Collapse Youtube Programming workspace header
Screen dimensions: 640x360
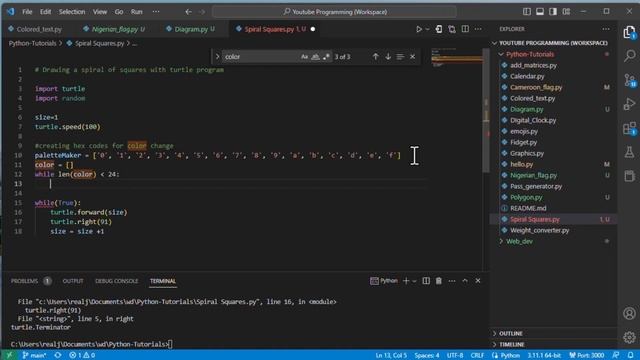[553, 43]
